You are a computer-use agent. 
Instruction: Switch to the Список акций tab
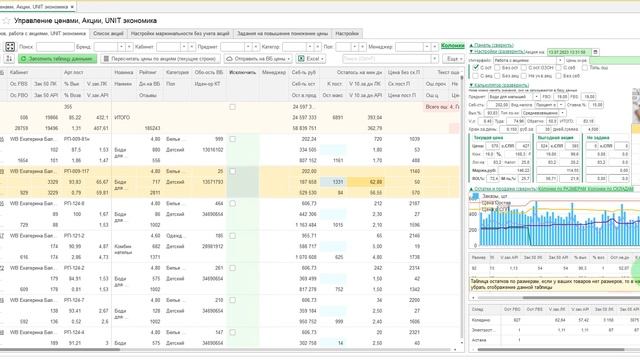pyautogui.click(x=108, y=33)
